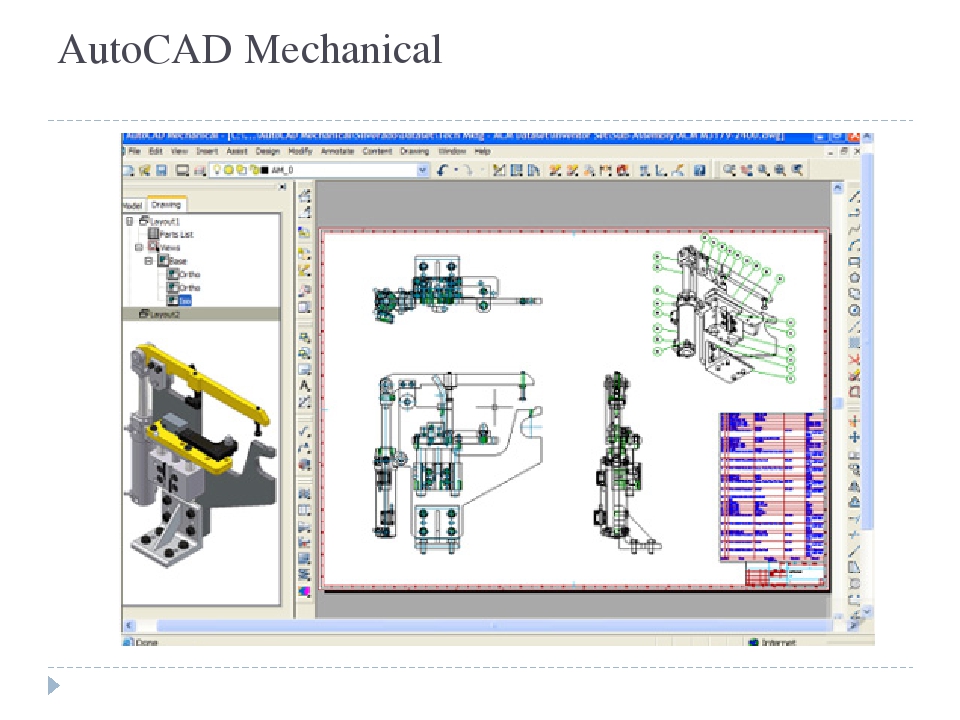Toggle the layer lightbulb on/off icon

coord(217,170)
